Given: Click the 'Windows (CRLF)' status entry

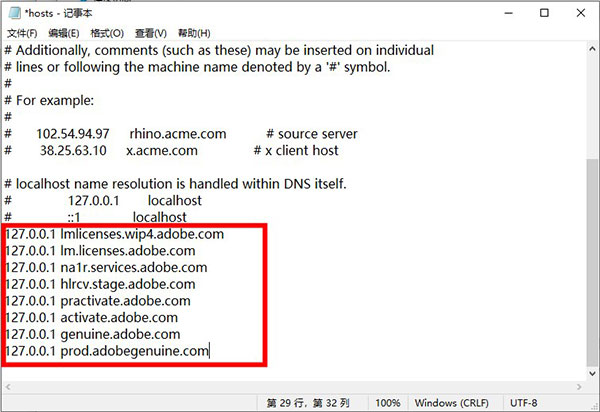Looking at the screenshot, I should (x=452, y=403).
